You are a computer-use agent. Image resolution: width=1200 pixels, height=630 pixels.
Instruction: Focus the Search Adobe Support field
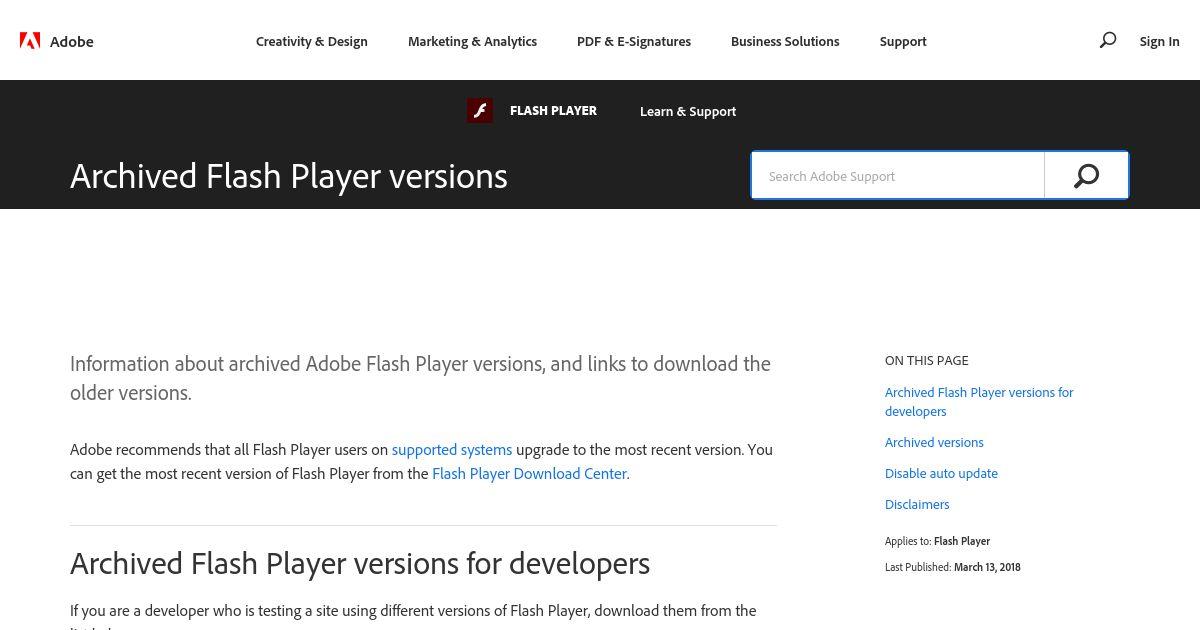click(x=898, y=176)
